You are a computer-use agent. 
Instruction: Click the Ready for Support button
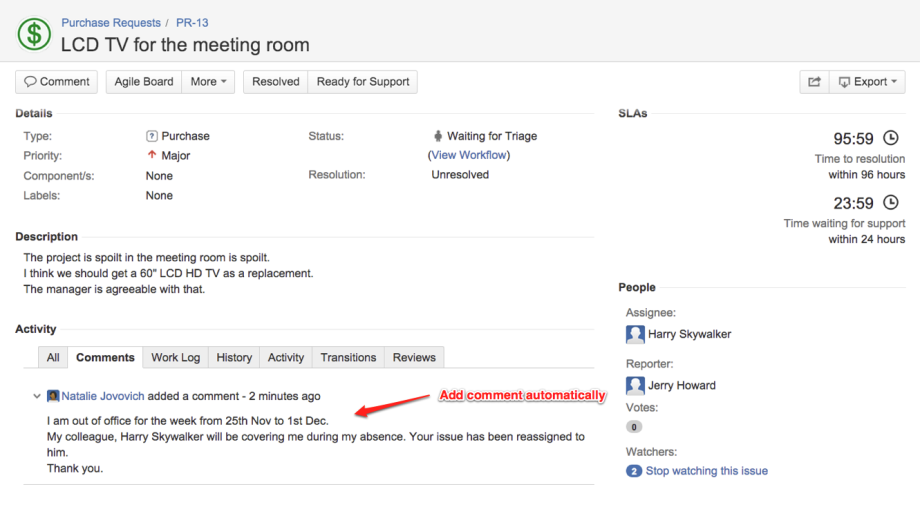tap(363, 82)
